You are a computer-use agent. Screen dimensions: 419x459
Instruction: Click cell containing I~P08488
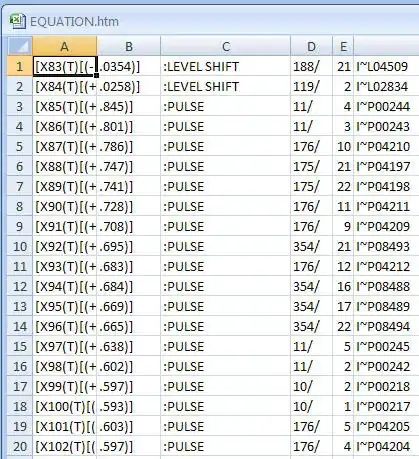coord(386,286)
